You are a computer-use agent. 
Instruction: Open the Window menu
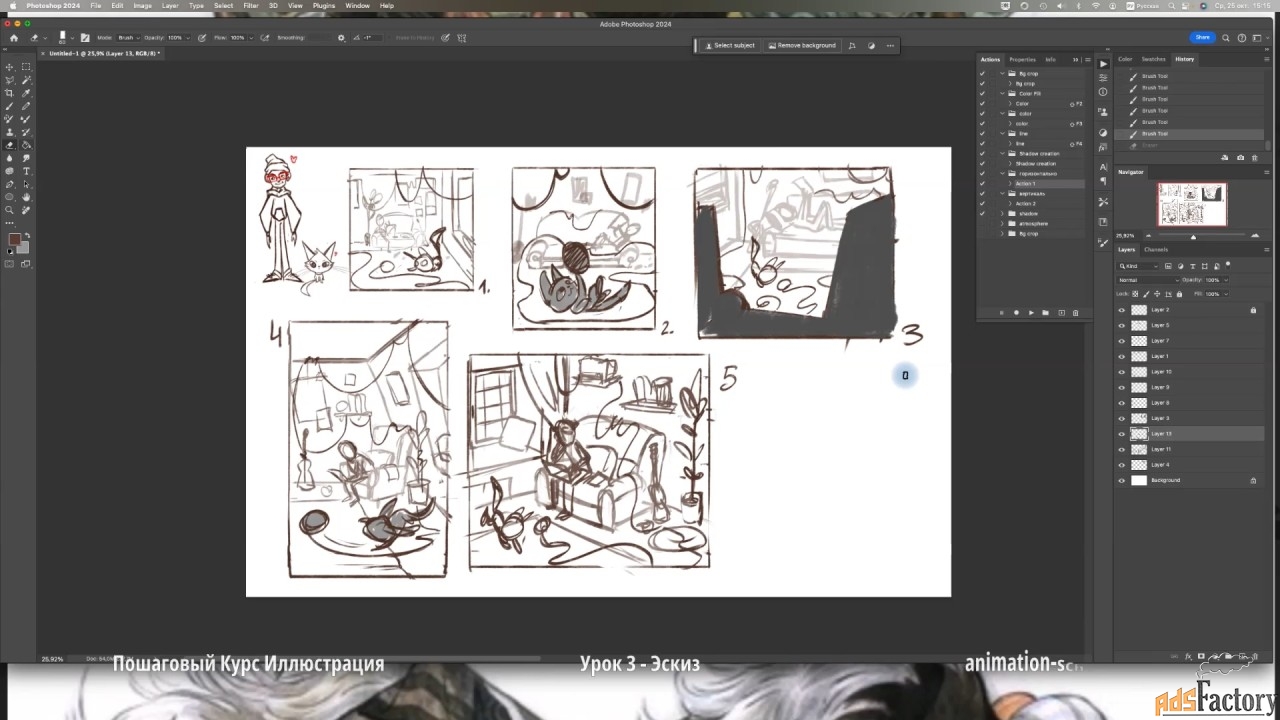(357, 6)
